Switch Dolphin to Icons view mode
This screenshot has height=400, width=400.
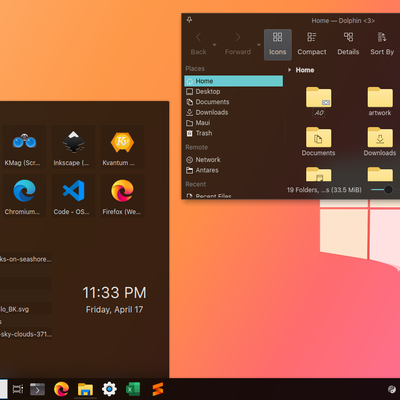[278, 44]
